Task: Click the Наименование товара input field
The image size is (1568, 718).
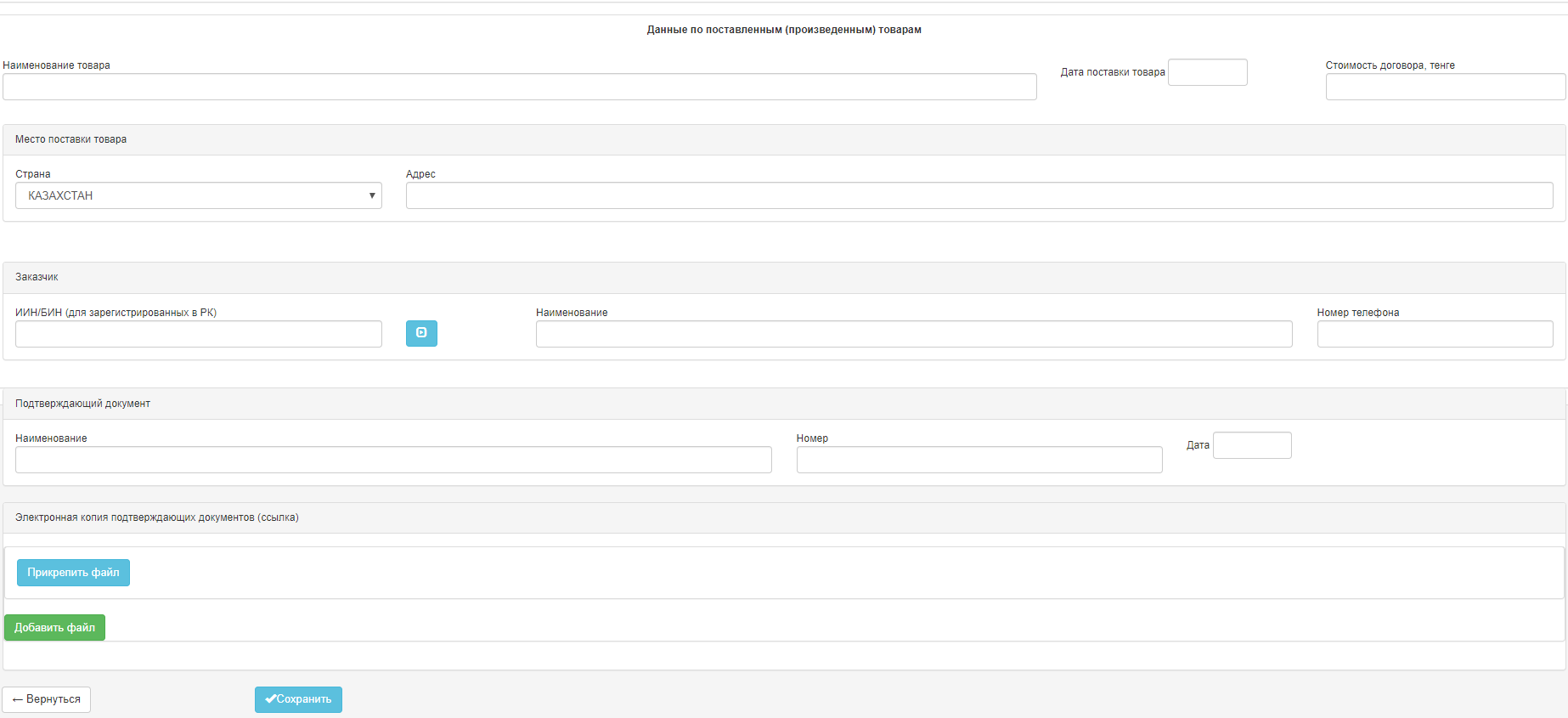Action: pos(520,87)
